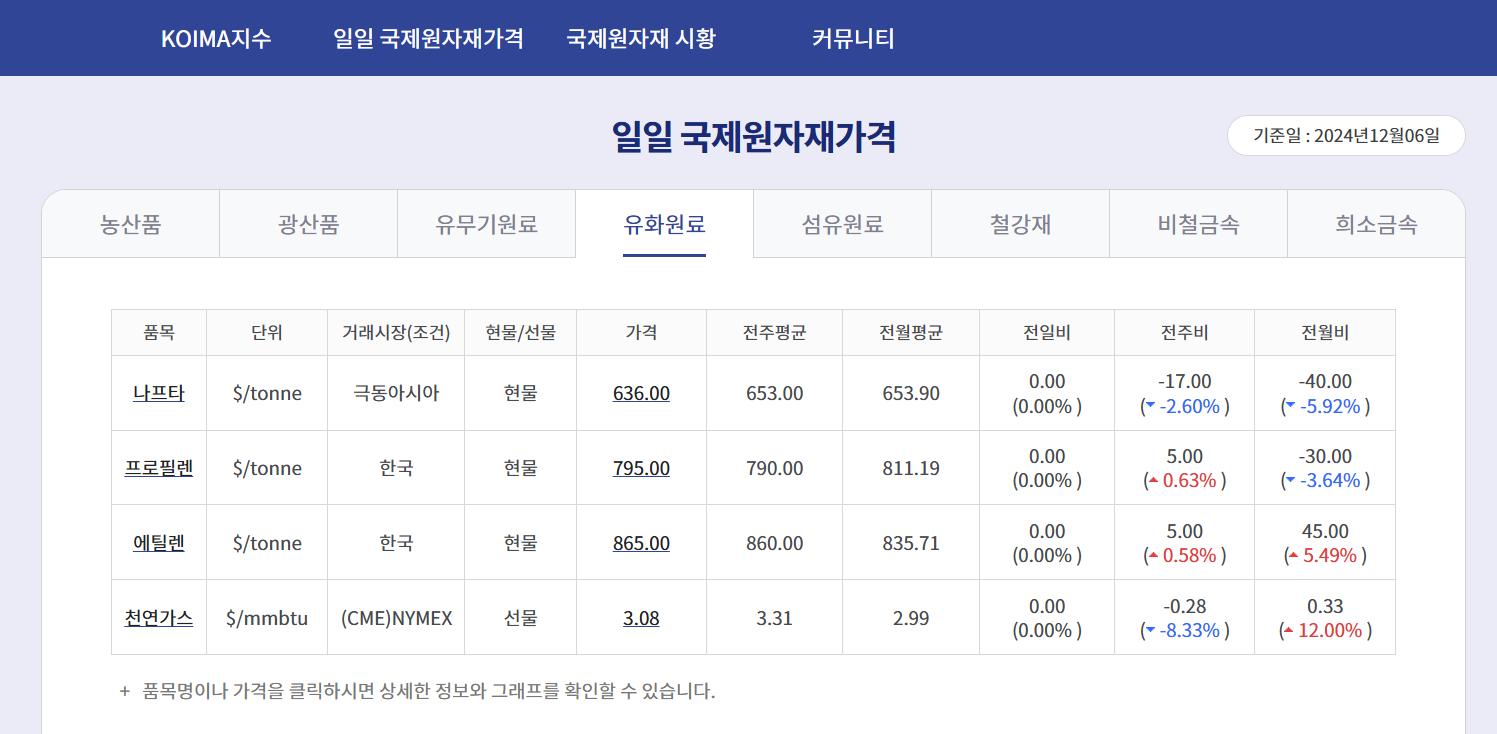1497x734 pixels.
Task: Click the 전주평균 column header
Action: pyautogui.click(x=774, y=333)
